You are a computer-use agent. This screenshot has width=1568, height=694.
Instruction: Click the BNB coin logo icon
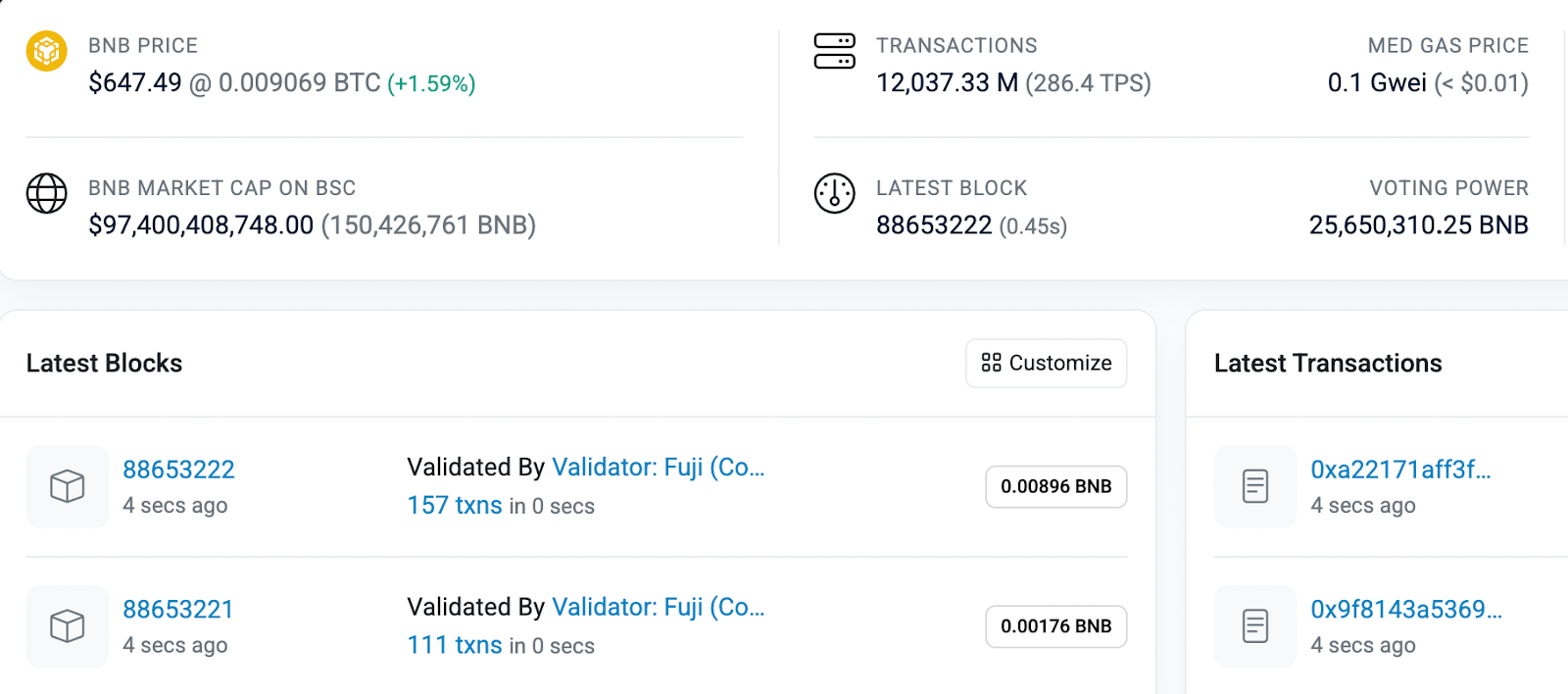coord(46,51)
